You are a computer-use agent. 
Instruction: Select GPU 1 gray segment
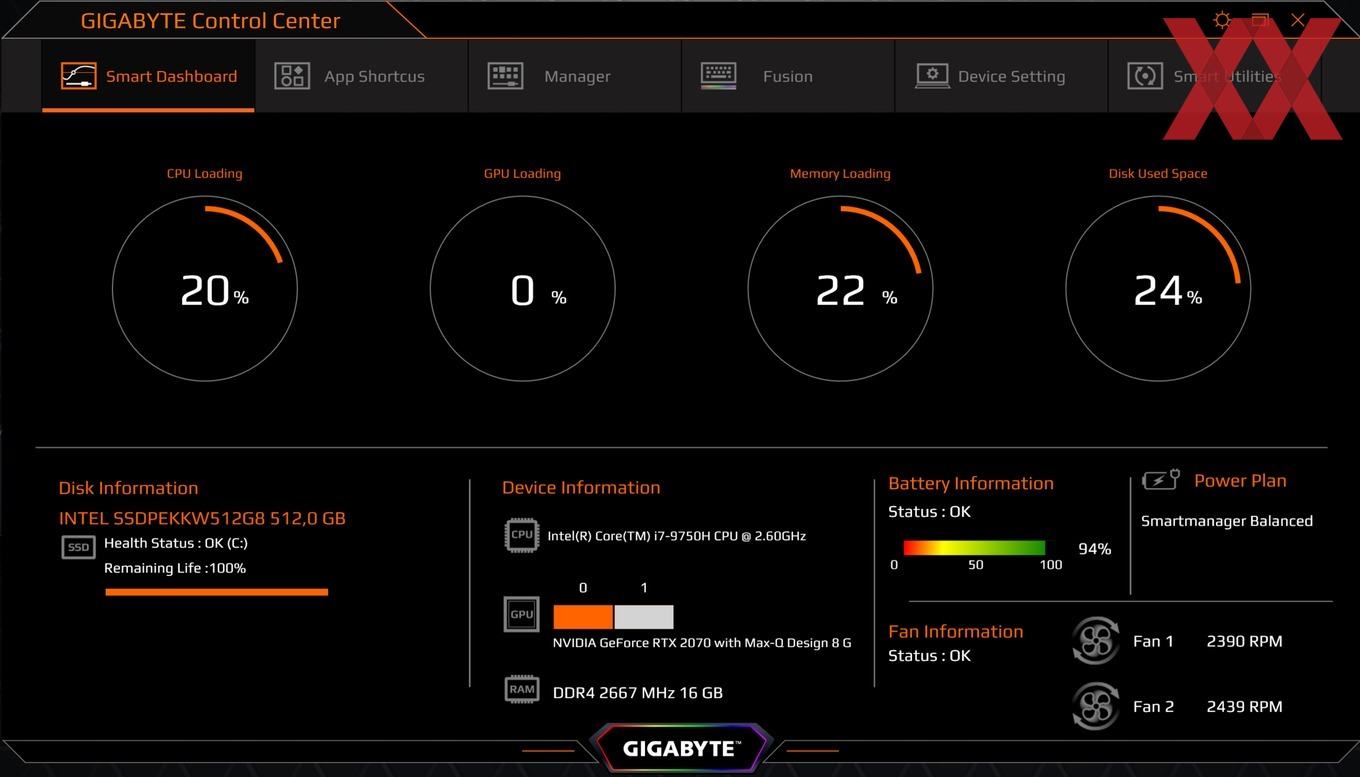tap(644, 616)
